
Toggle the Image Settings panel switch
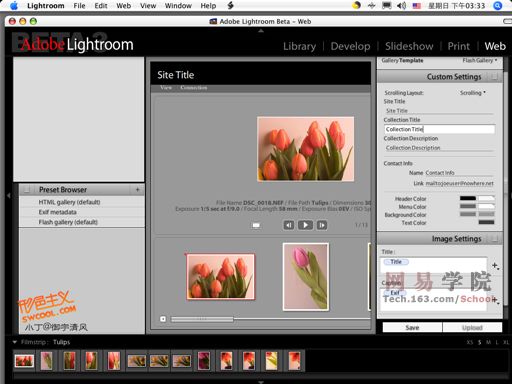pyautogui.click(x=495, y=239)
